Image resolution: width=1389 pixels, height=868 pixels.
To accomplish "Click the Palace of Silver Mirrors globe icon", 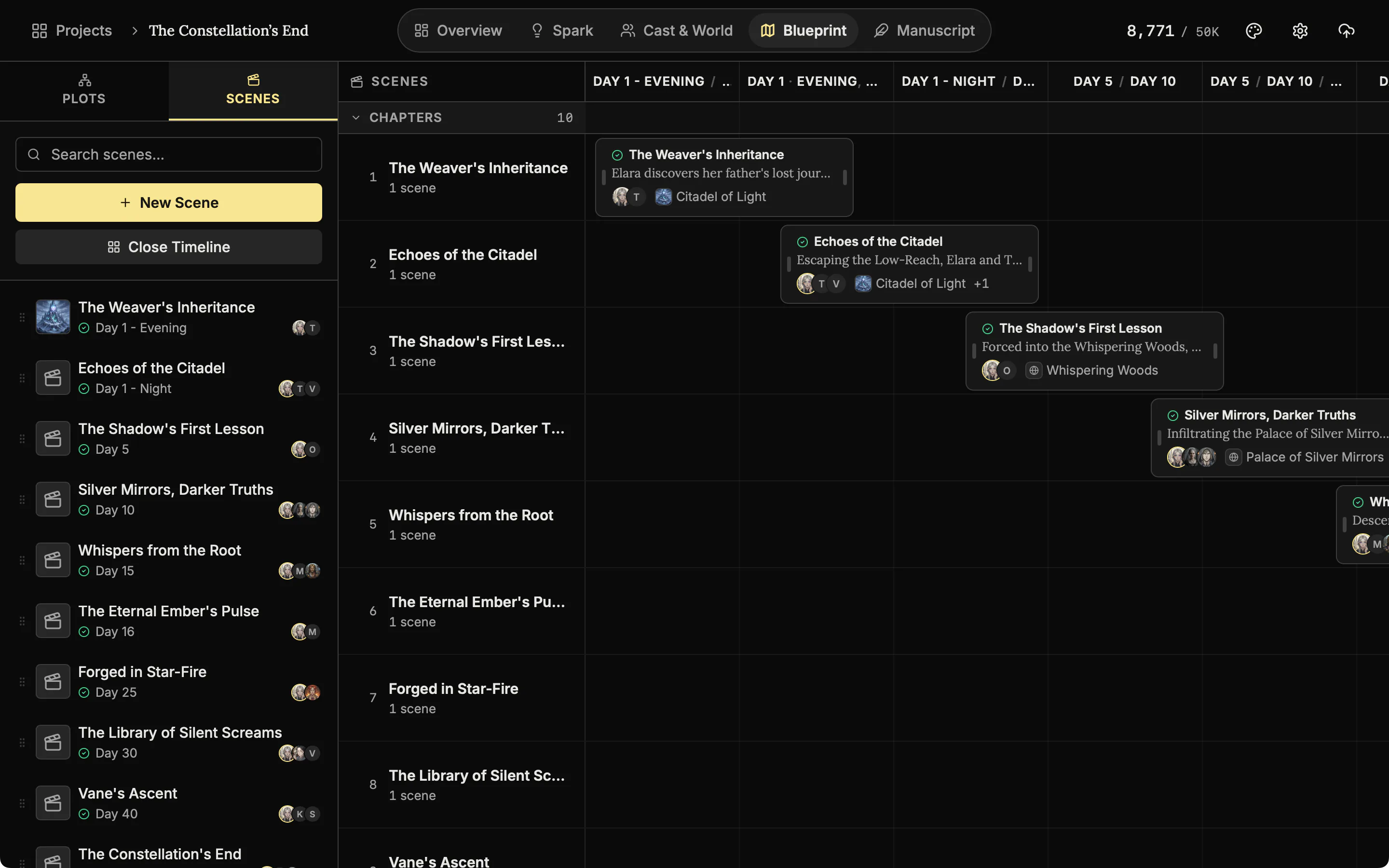I will 1233,457.
